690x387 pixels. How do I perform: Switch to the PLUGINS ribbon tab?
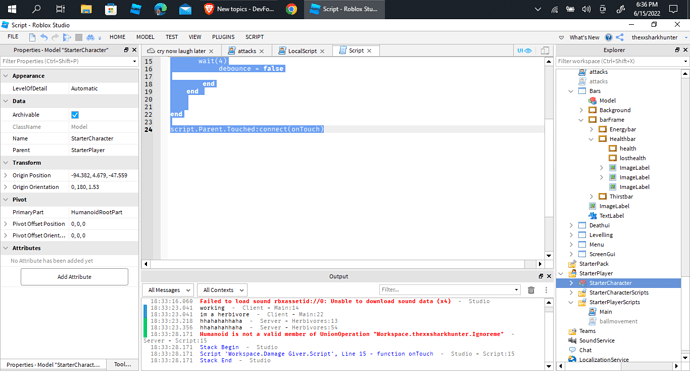[x=223, y=37]
